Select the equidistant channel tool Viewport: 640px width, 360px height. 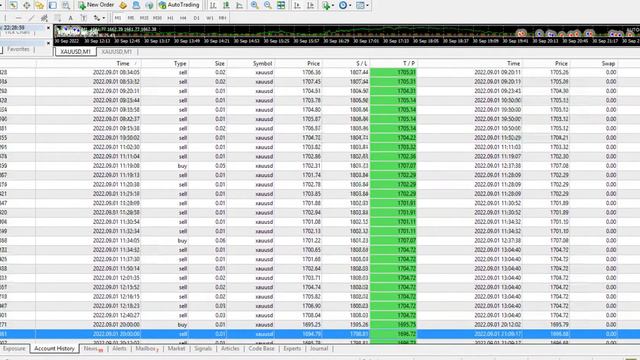44,18
